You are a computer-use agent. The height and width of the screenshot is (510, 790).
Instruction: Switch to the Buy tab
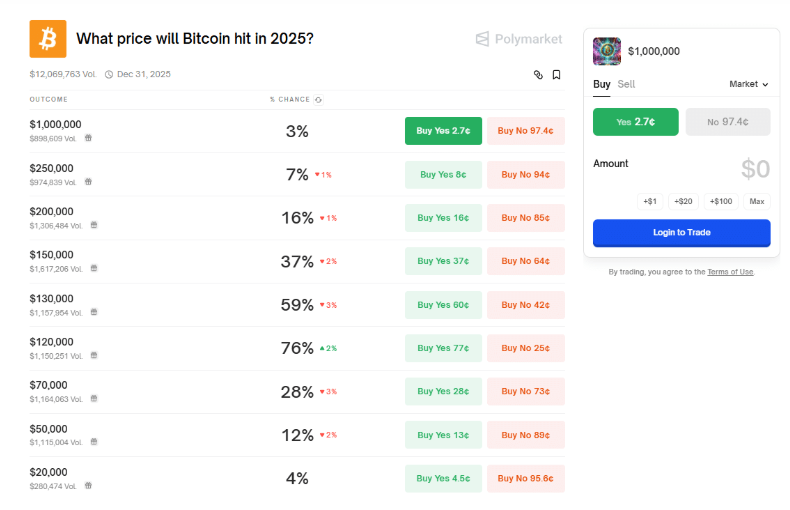point(602,84)
